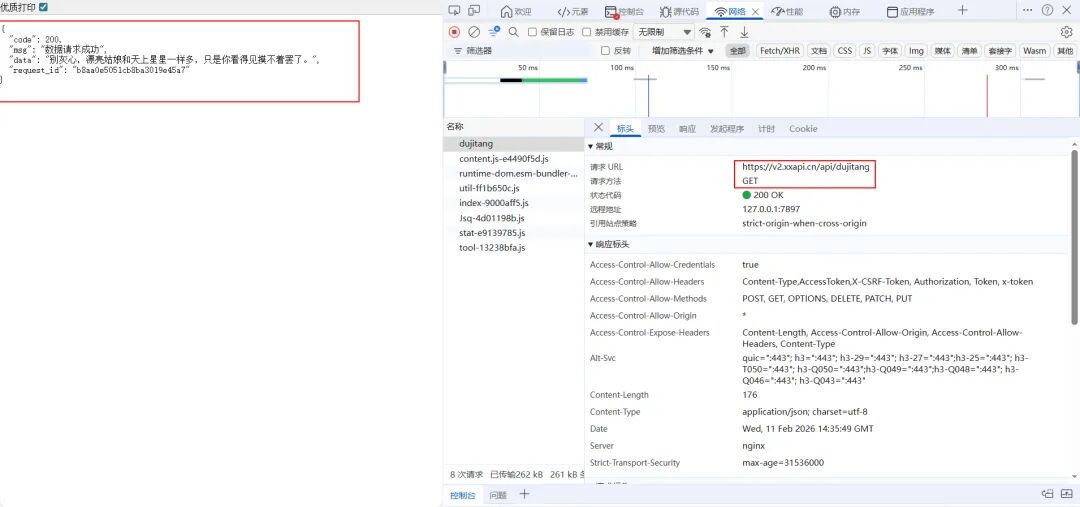Filter by 清单 manifest requests
The width and height of the screenshot is (1080, 507).
coord(970,51)
